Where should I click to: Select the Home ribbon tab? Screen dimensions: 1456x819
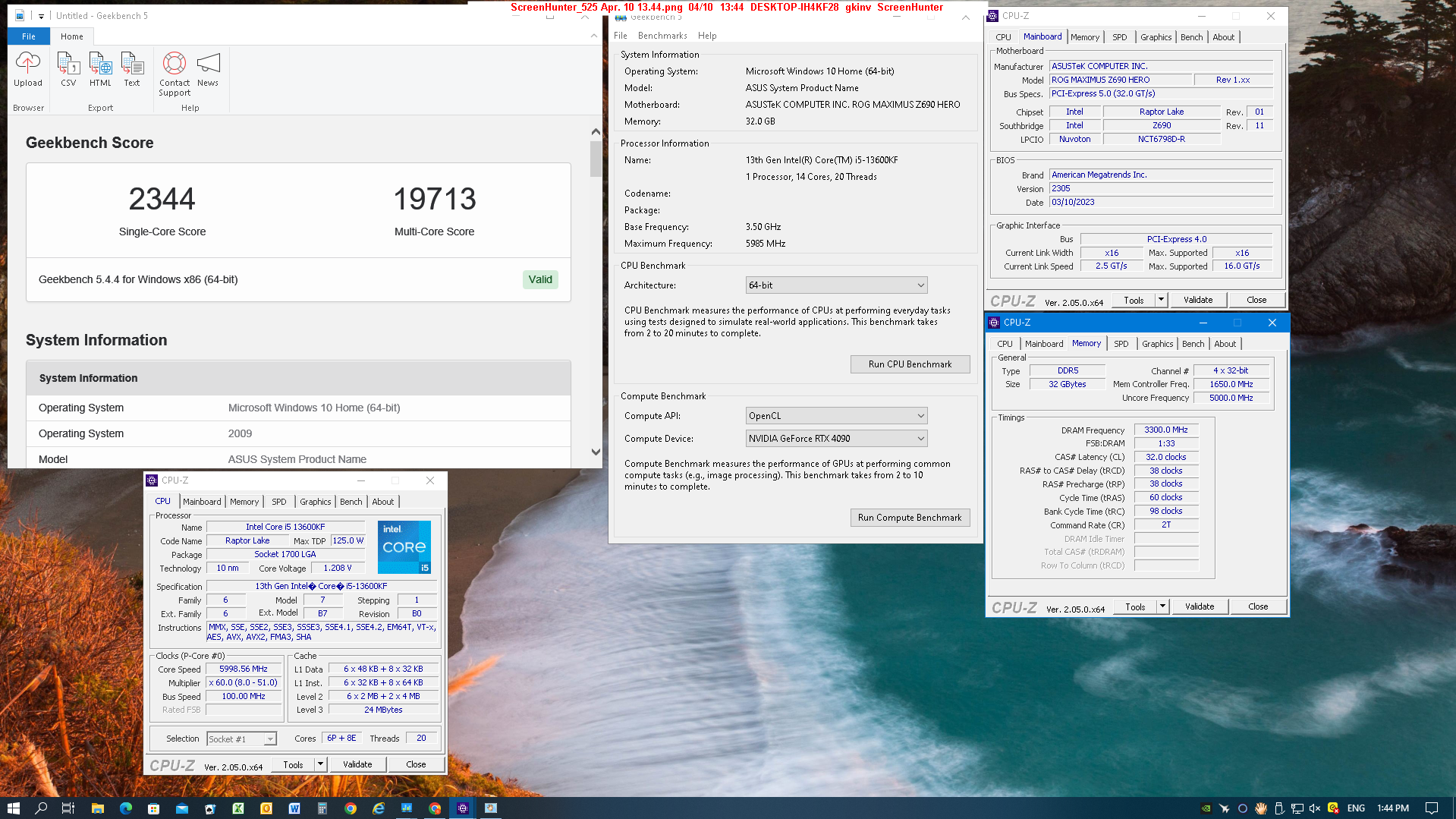72,36
